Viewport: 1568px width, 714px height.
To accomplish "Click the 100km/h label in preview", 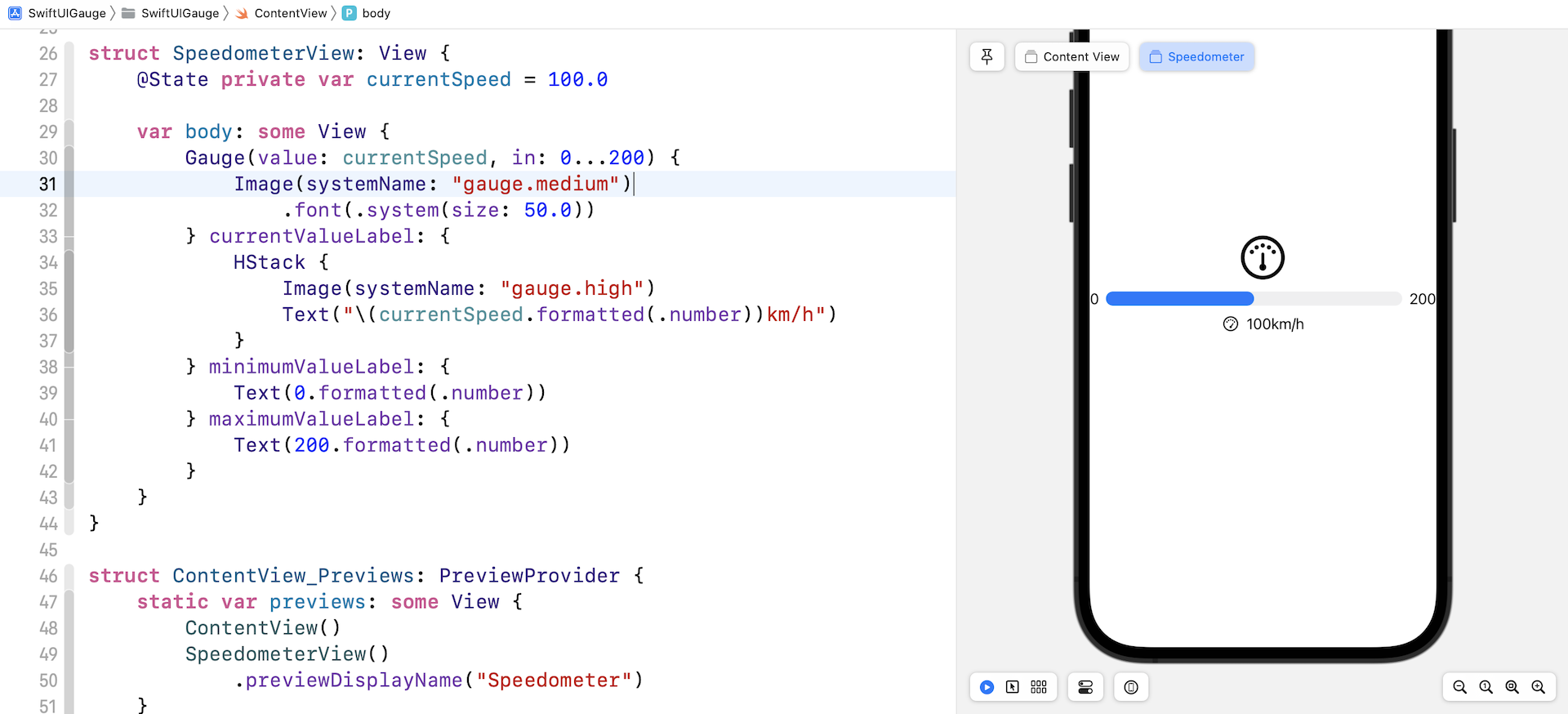I will coord(1274,324).
